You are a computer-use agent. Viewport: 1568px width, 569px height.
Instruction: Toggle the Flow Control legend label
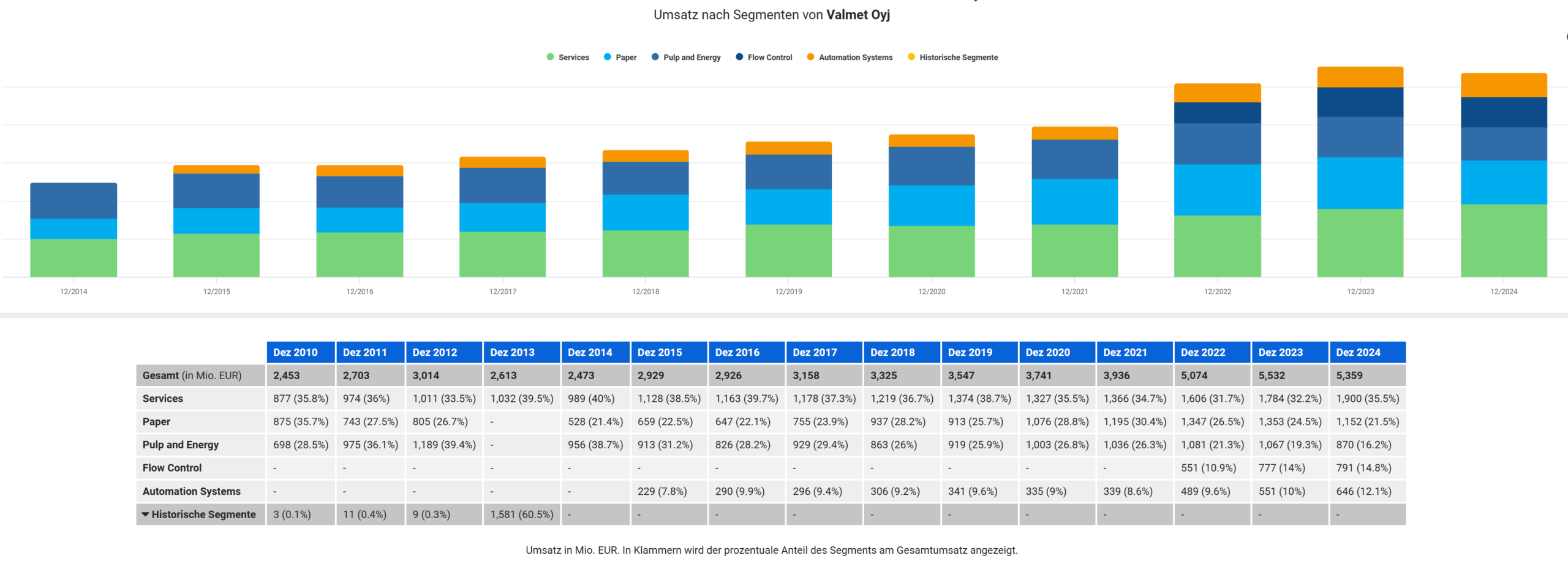(769, 58)
